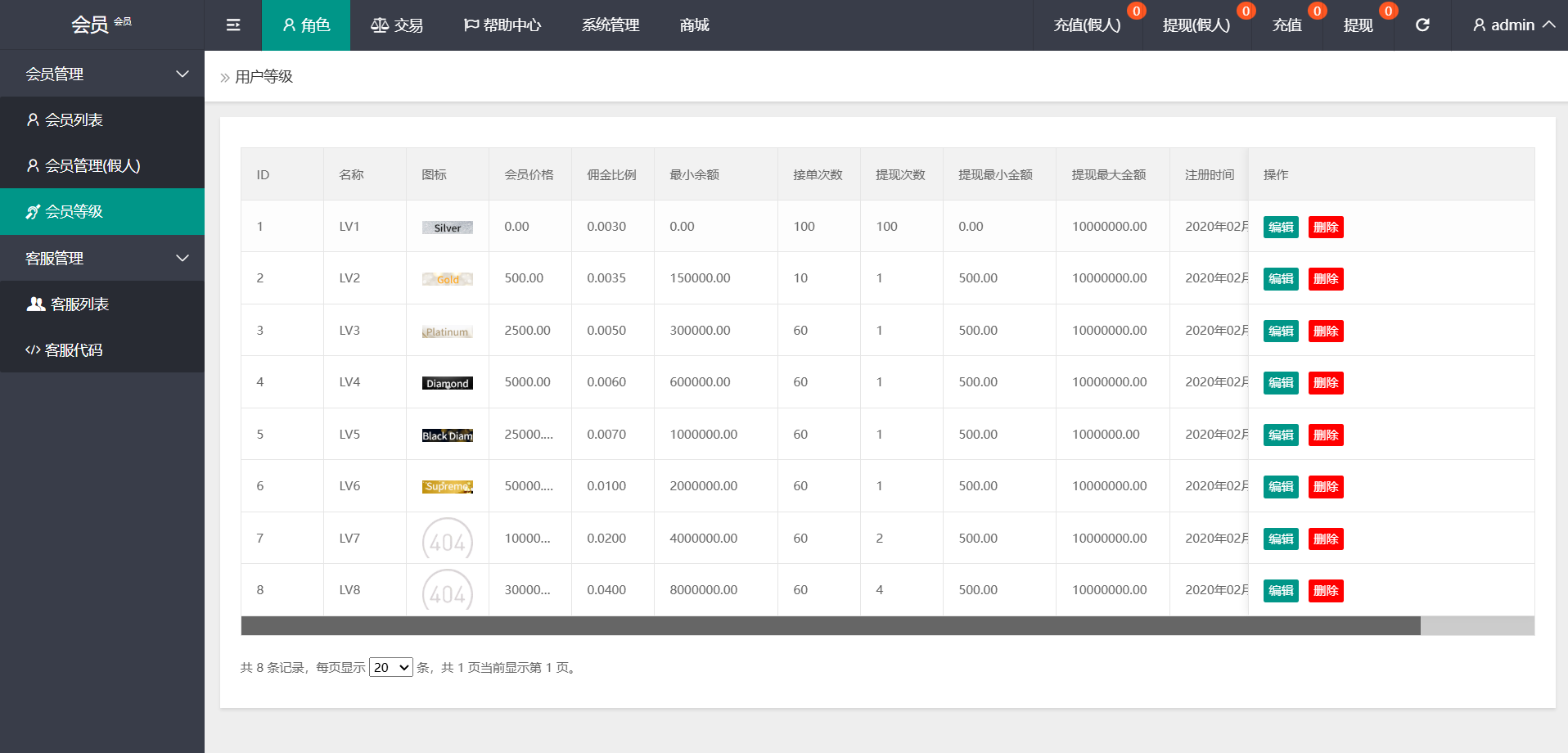Expand the admin user menu
Viewport: 1568px width, 753px height.
(x=1512, y=25)
